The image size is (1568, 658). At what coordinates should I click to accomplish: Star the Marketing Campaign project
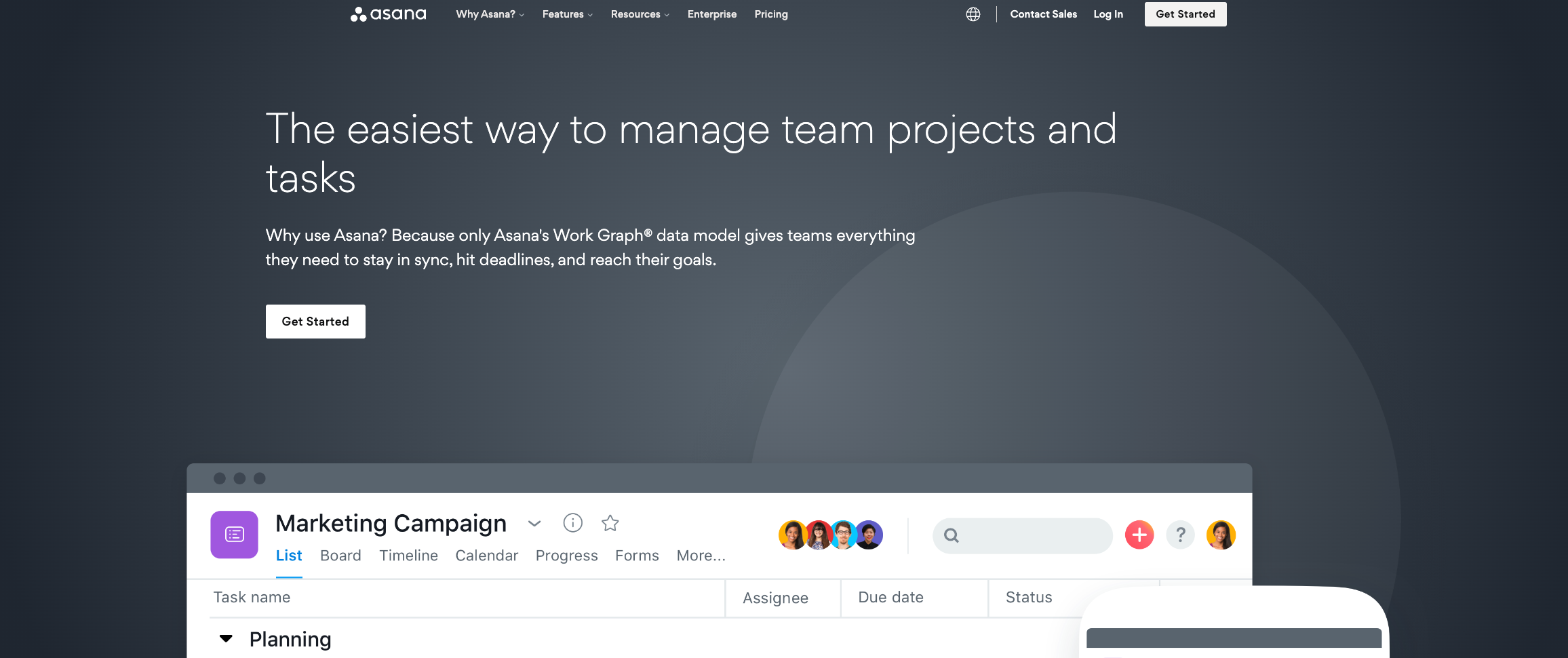click(x=610, y=523)
